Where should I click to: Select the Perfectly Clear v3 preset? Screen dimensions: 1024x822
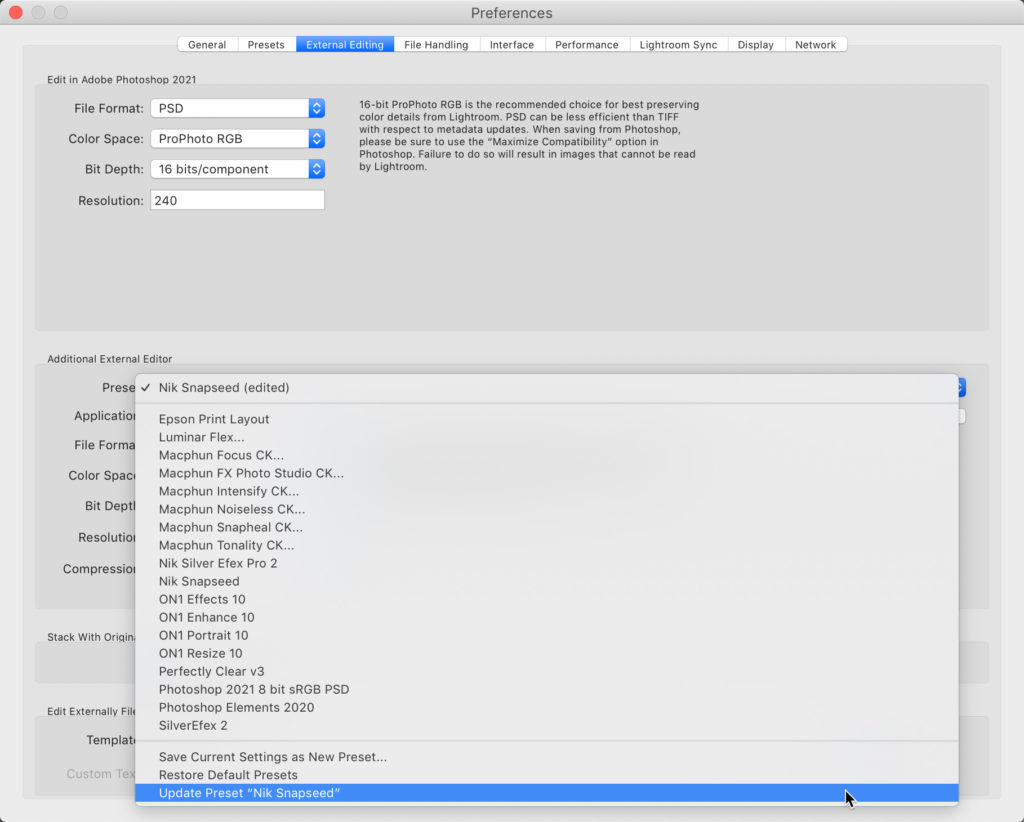click(211, 671)
